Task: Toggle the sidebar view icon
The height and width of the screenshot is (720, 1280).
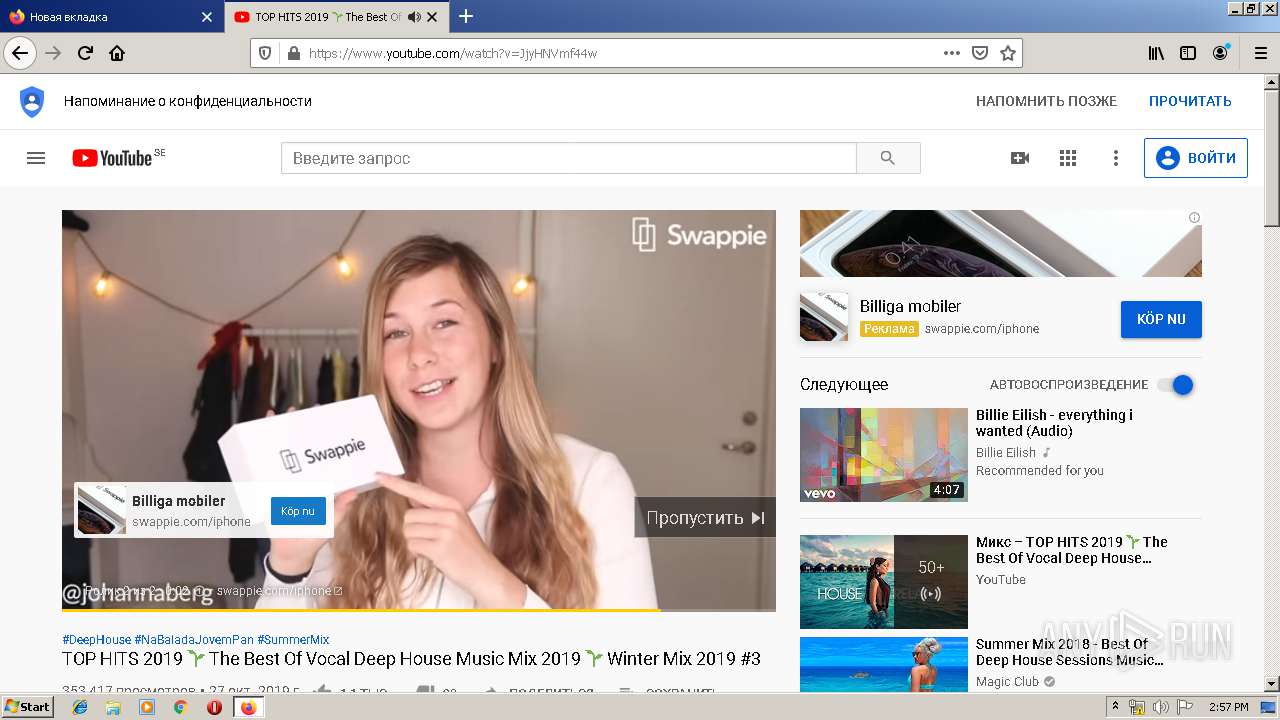Action: (x=1188, y=53)
